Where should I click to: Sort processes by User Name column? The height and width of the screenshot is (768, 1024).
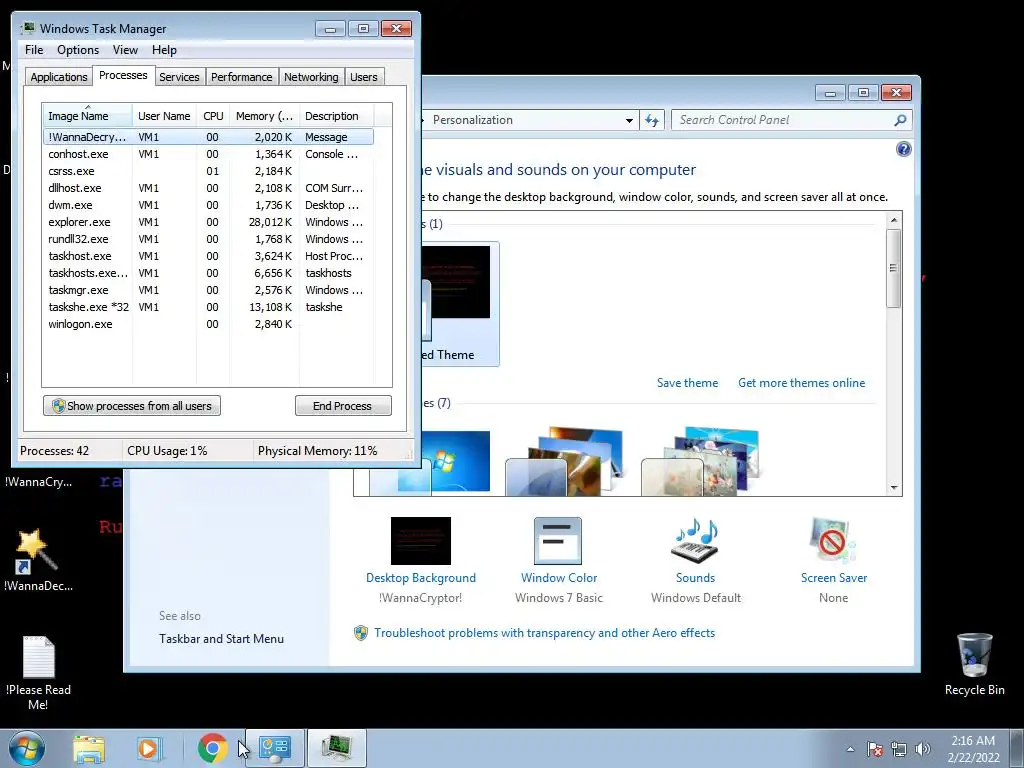[x=164, y=116]
